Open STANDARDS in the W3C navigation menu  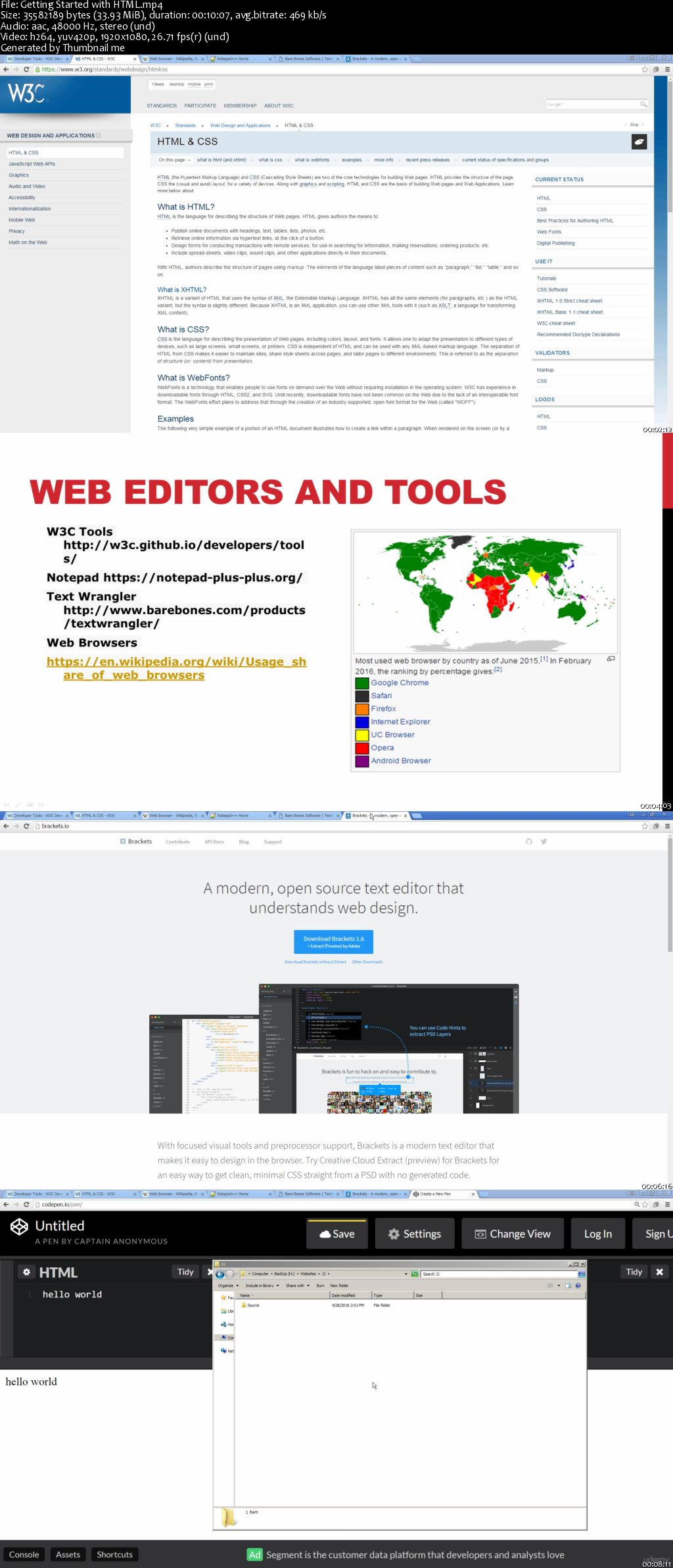[x=162, y=106]
